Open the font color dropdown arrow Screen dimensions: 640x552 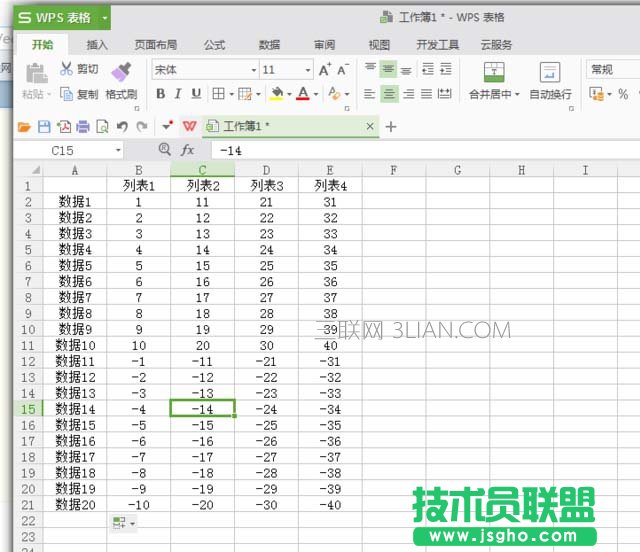pyautogui.click(x=316, y=94)
